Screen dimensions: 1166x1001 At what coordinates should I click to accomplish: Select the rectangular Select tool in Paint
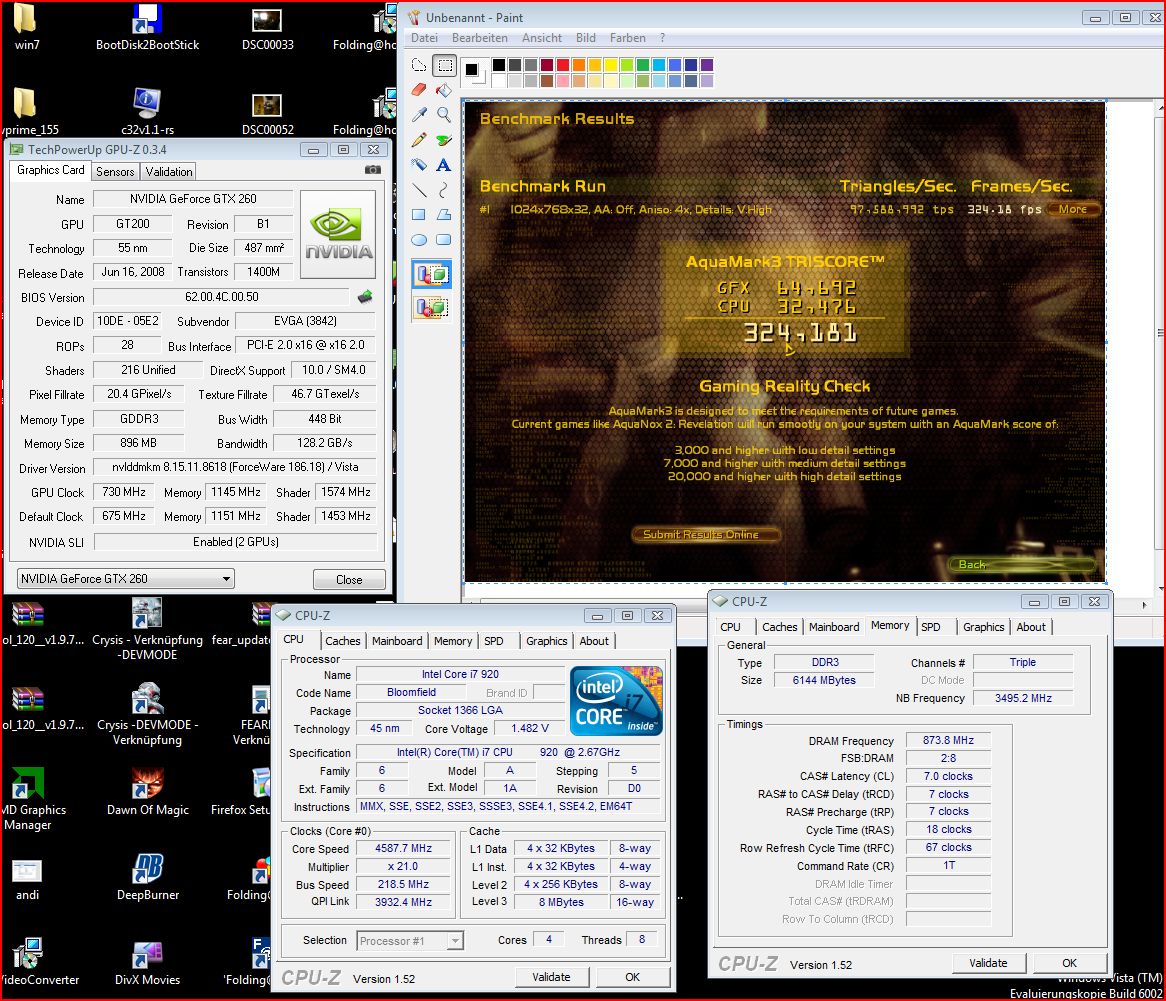pyautogui.click(x=445, y=65)
